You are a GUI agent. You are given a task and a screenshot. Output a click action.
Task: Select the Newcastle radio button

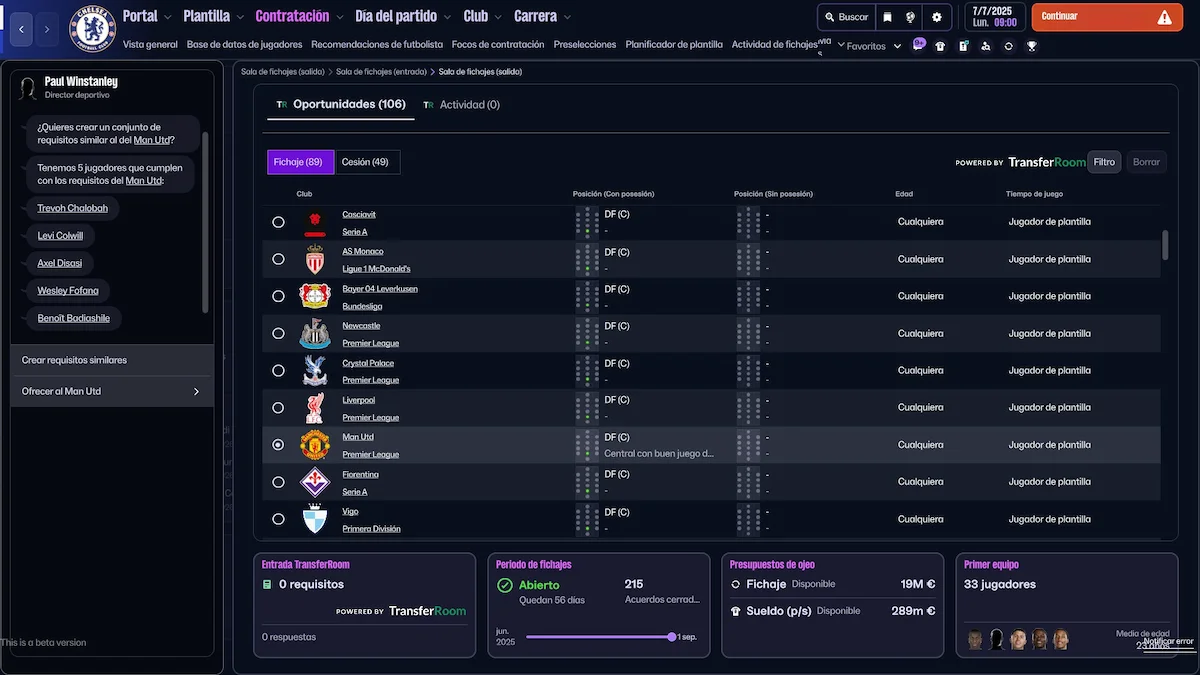pyautogui.click(x=278, y=333)
